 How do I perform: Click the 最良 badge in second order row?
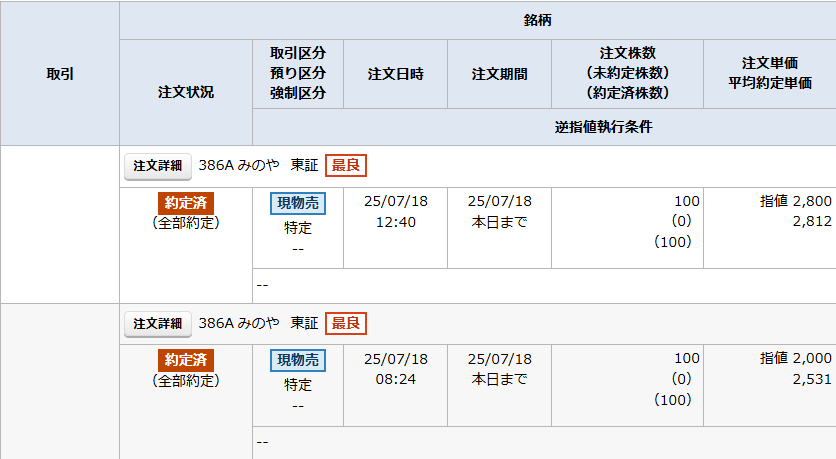coord(346,323)
